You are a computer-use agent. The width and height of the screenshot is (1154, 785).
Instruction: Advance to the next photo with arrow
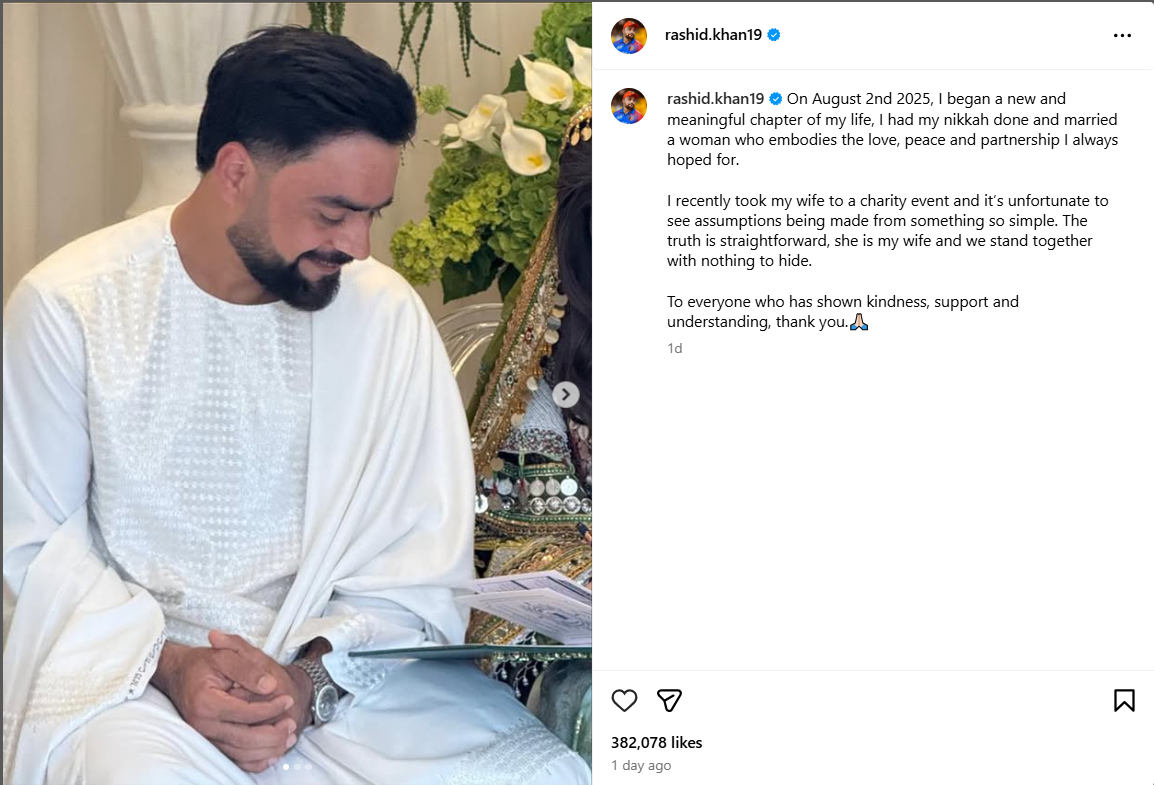pyautogui.click(x=565, y=395)
